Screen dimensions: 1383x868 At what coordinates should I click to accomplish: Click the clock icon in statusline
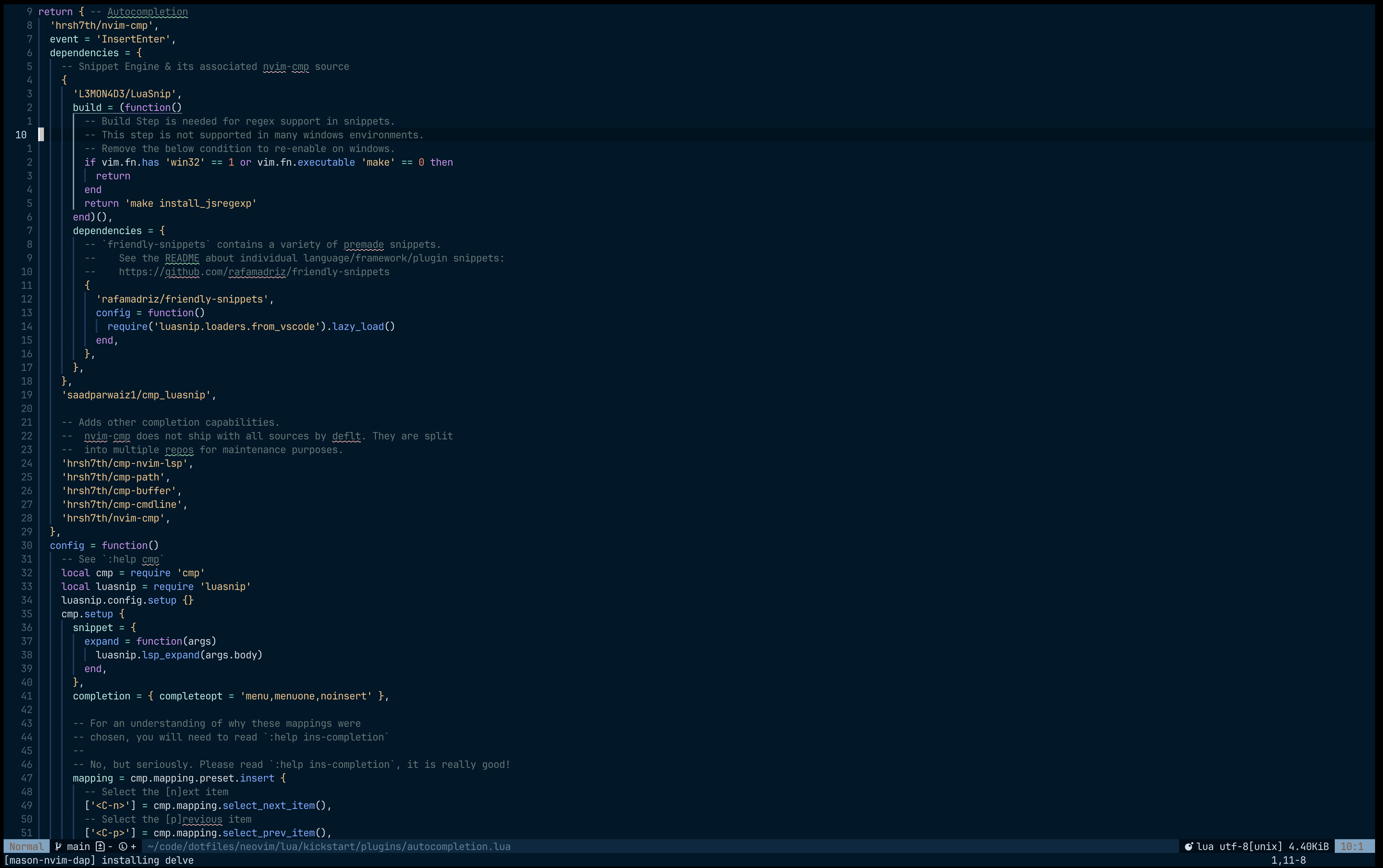[122, 846]
